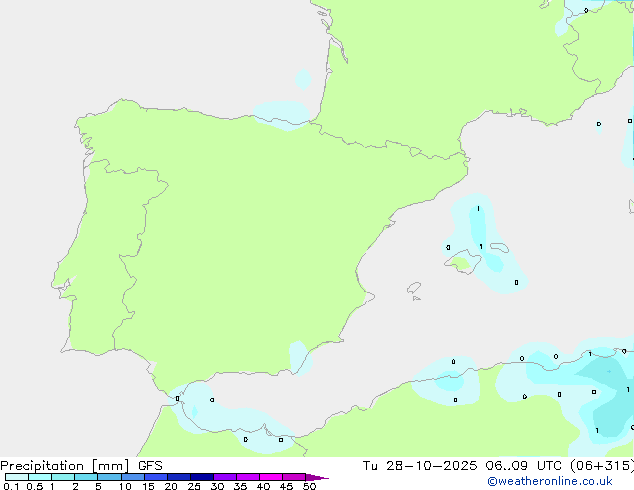634x490 pixels.
Task: Click the '50' legend scale value
Action: coord(309,487)
